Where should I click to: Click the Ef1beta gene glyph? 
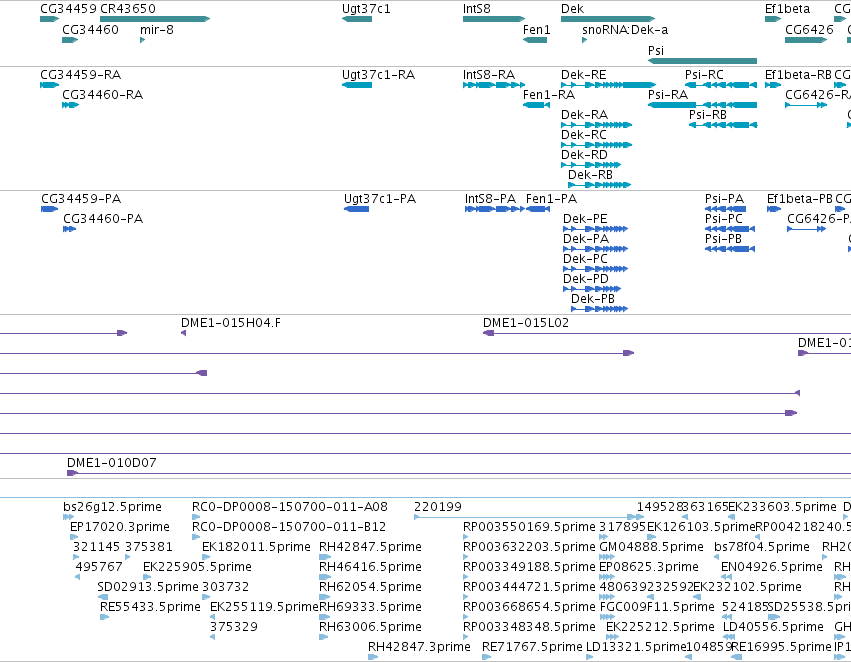coord(773,19)
